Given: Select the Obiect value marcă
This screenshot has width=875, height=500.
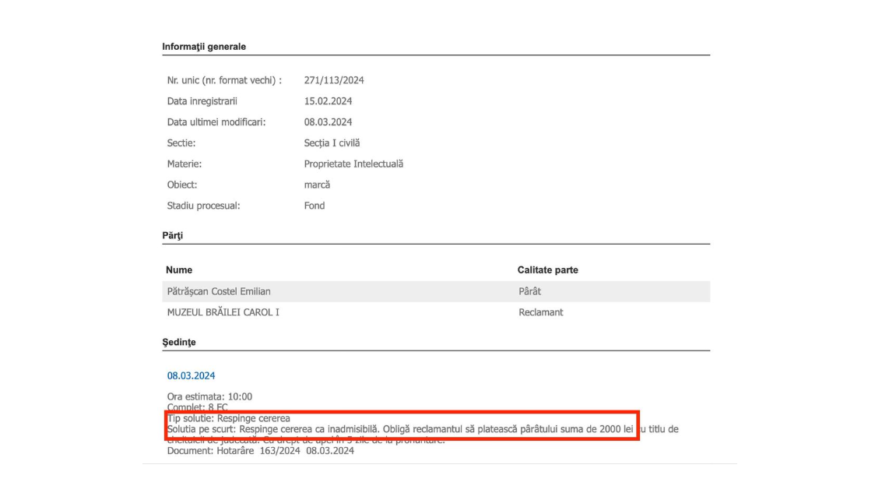Looking at the screenshot, I should 317,185.
